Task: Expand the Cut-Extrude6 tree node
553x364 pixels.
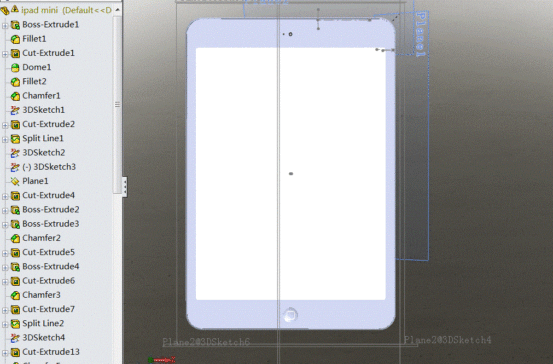Action: (5, 281)
